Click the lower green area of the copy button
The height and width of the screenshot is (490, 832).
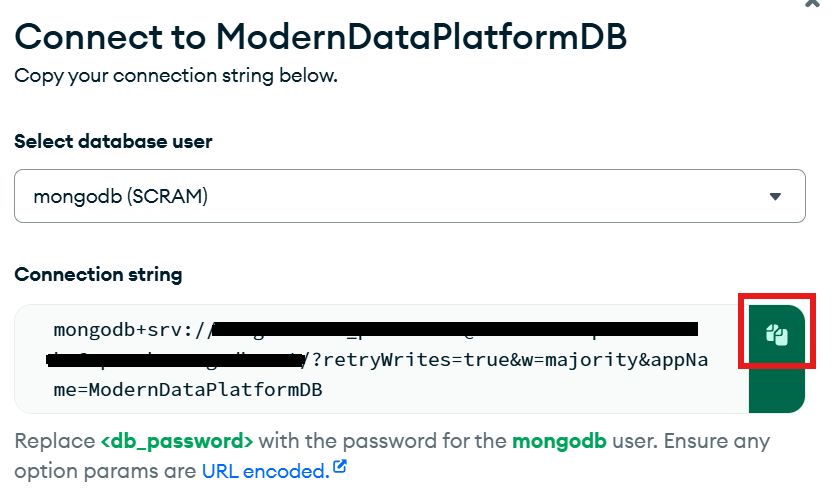click(777, 390)
